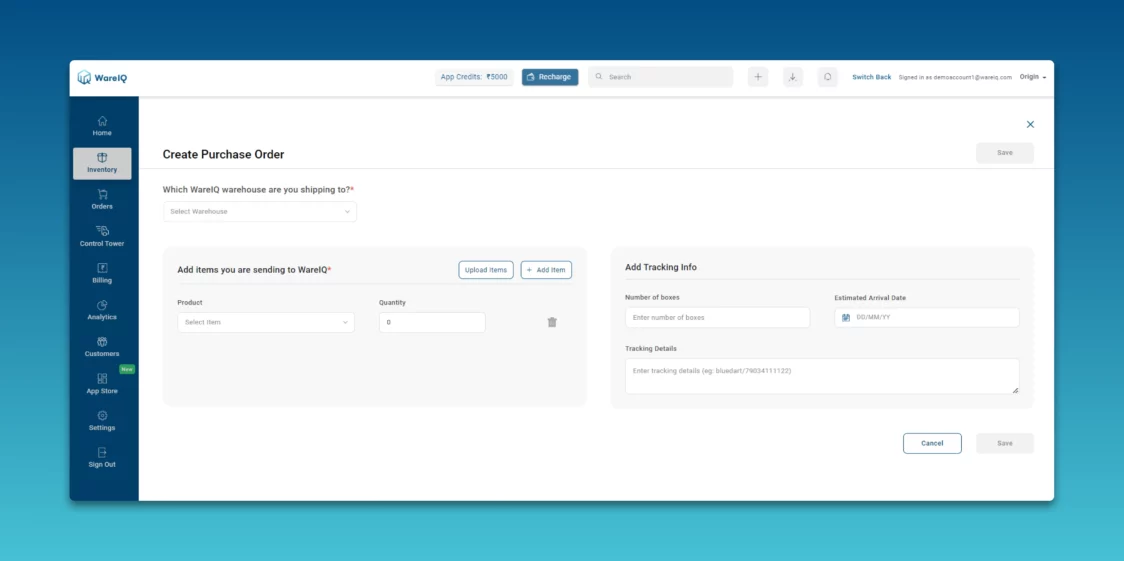
Task: Delete the product row with trash icon
Action: click(552, 322)
